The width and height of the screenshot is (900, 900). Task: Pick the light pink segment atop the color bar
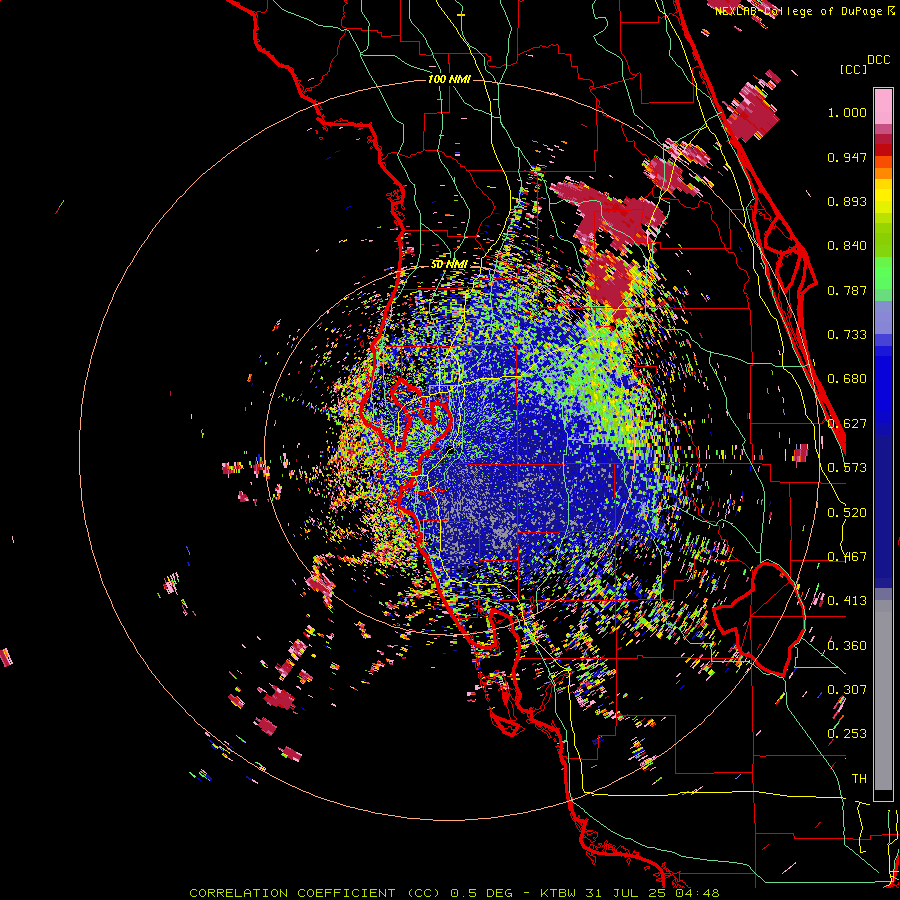pyautogui.click(x=883, y=106)
